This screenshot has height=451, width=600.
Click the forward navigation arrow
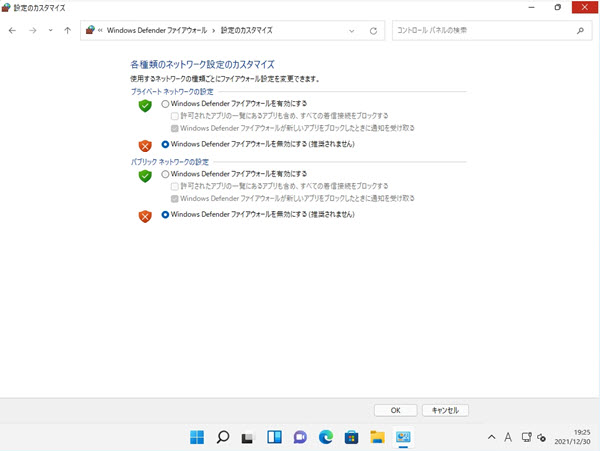(33, 31)
